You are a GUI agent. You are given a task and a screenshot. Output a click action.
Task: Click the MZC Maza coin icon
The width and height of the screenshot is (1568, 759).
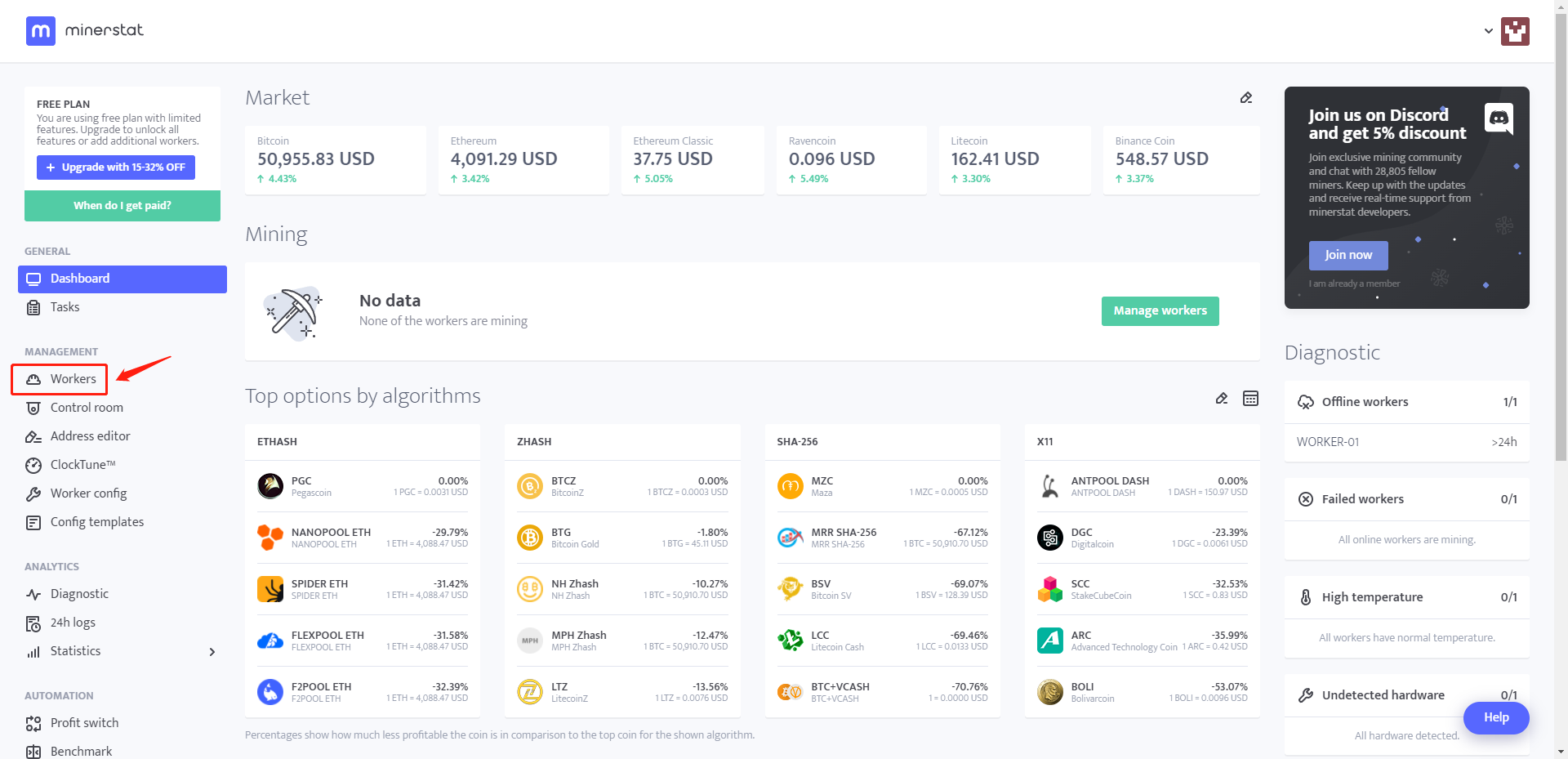click(790, 486)
